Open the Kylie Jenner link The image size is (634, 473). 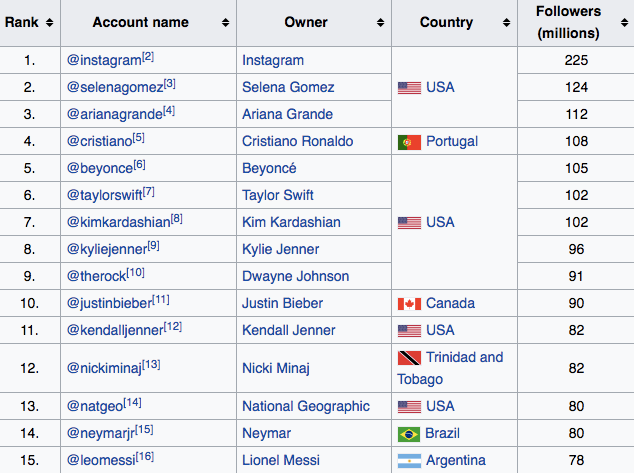(281, 249)
